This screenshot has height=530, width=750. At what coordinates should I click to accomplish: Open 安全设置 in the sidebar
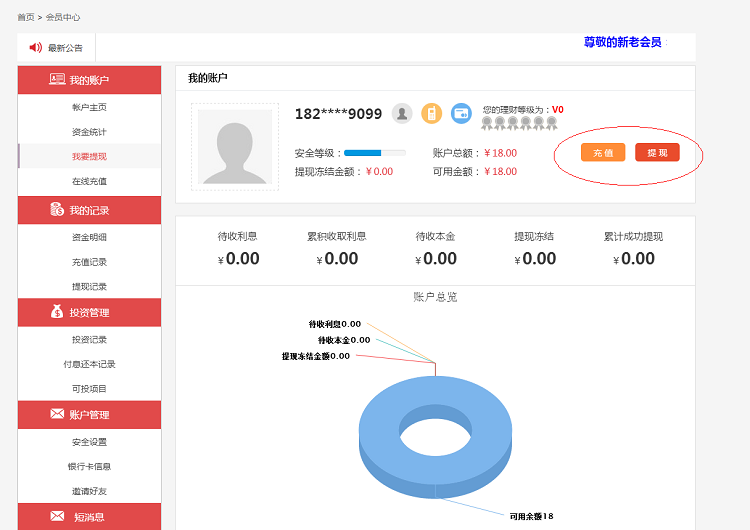tap(89, 442)
